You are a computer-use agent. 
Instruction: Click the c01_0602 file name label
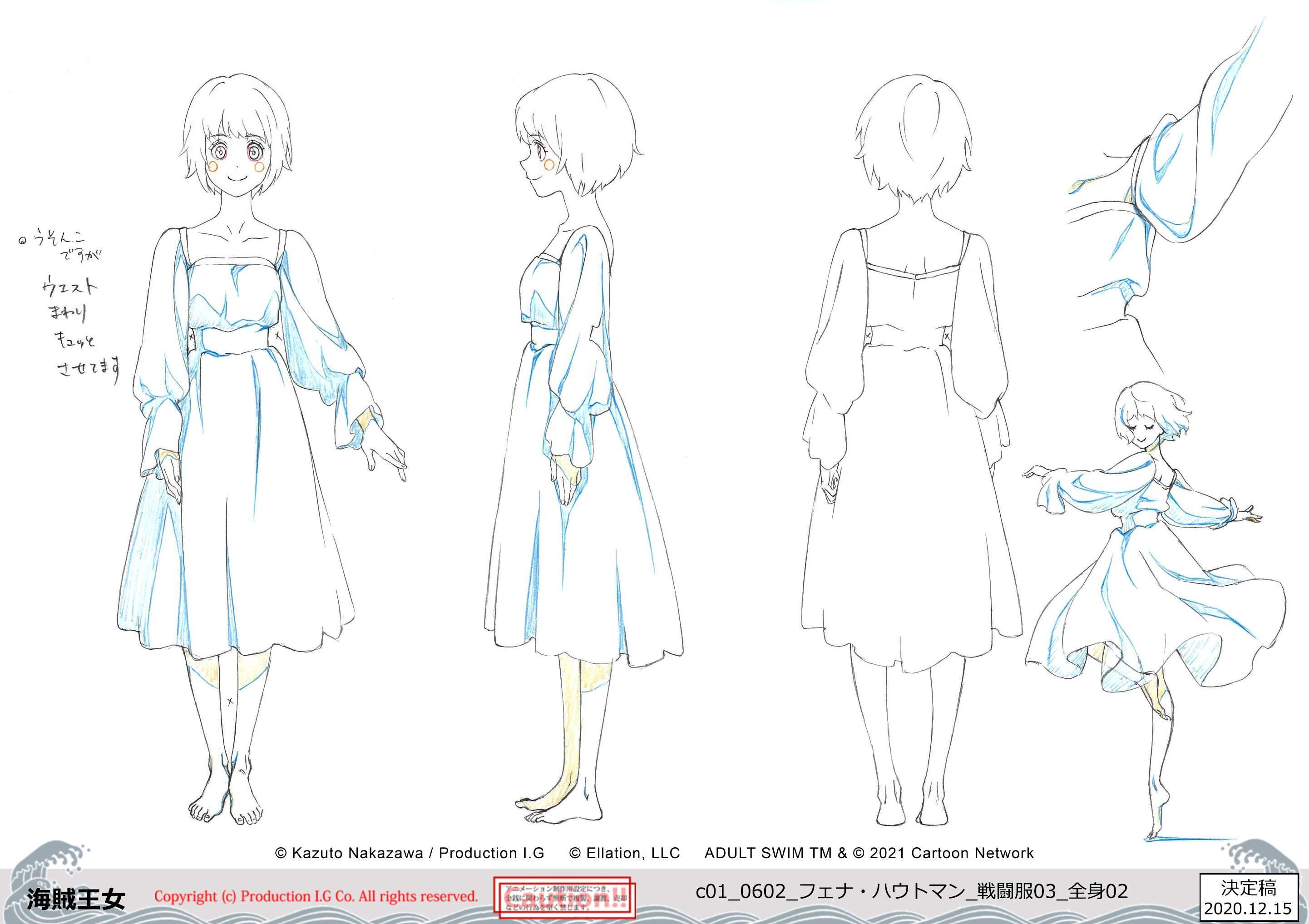coord(911,891)
